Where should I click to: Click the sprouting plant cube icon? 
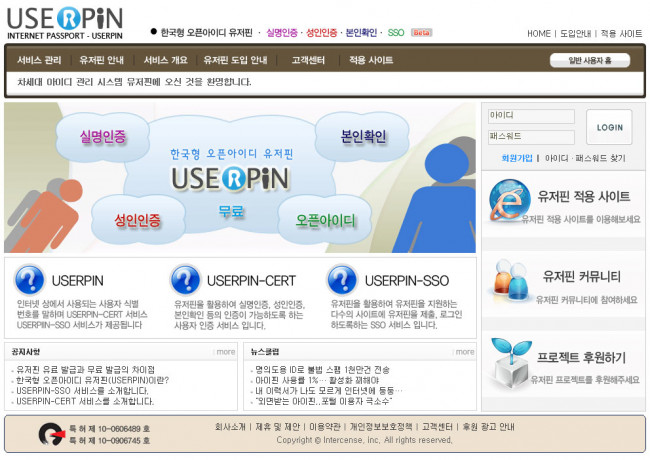510,362
